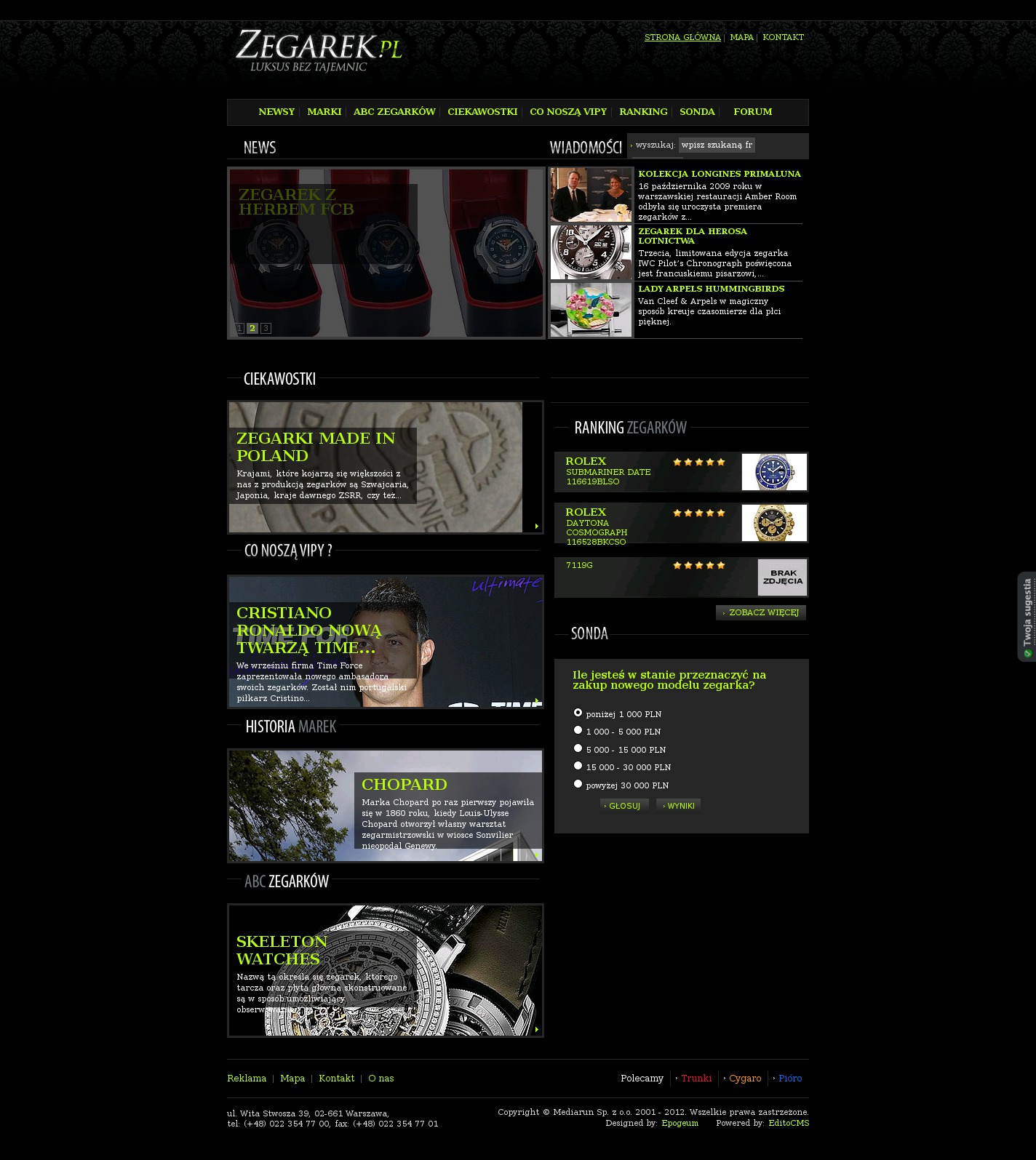This screenshot has height=1160, width=1036.
Task: Open the Twoja sugestia feedback tab
Action: [1027, 617]
